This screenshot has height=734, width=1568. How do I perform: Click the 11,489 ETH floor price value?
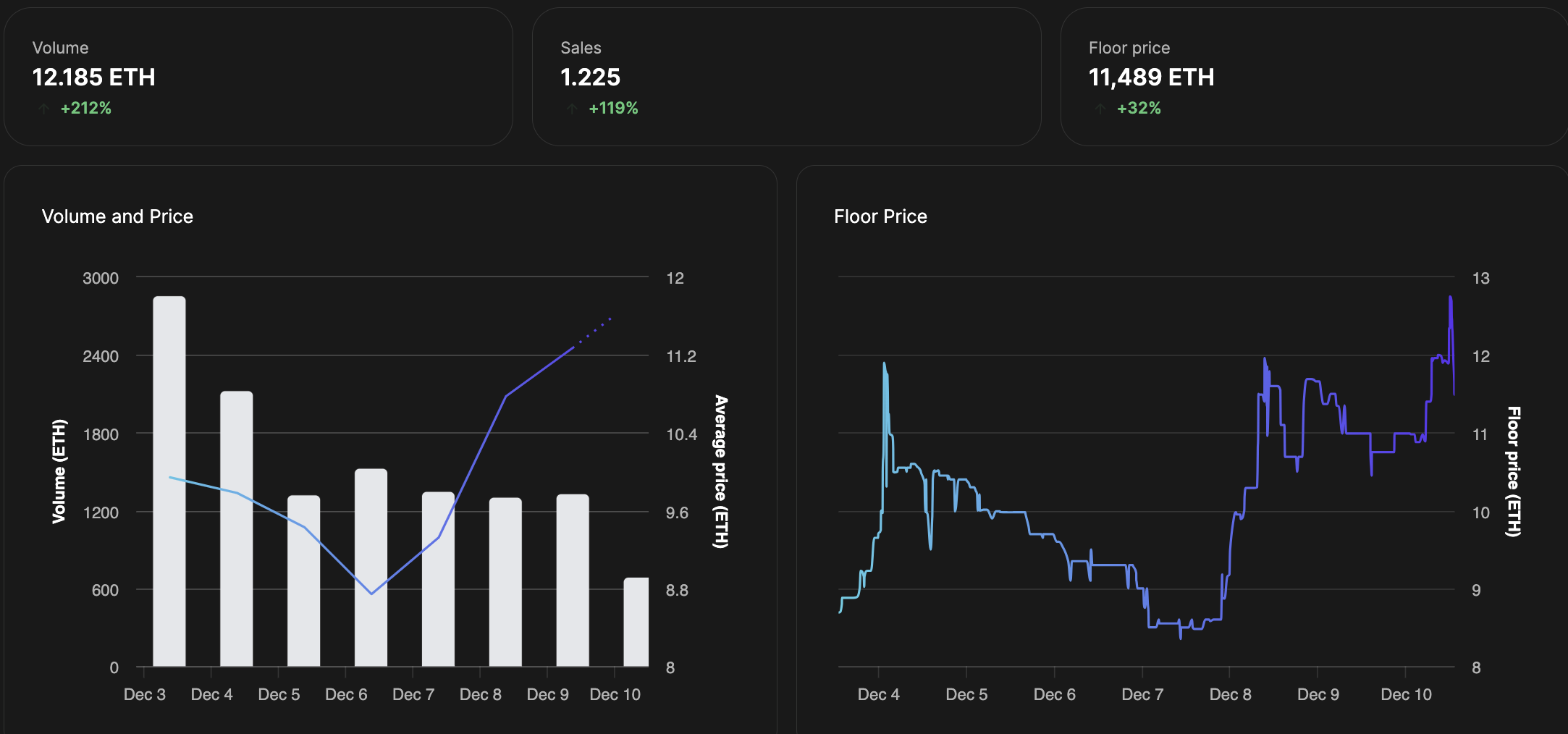(1151, 77)
